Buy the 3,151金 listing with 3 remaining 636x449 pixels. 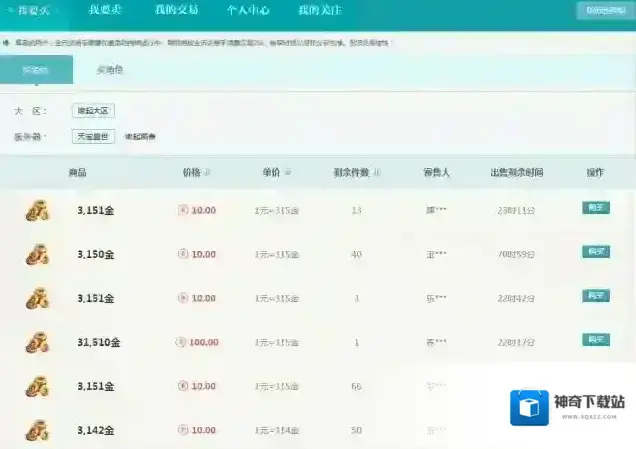(x=596, y=295)
